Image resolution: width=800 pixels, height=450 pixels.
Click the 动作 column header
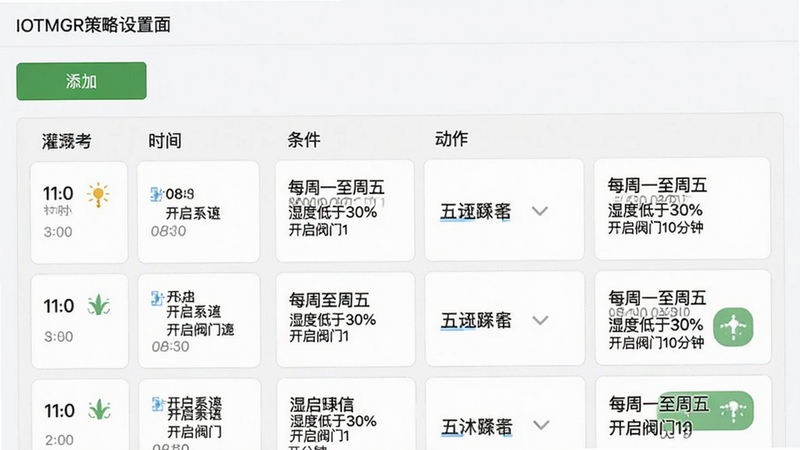click(451, 138)
